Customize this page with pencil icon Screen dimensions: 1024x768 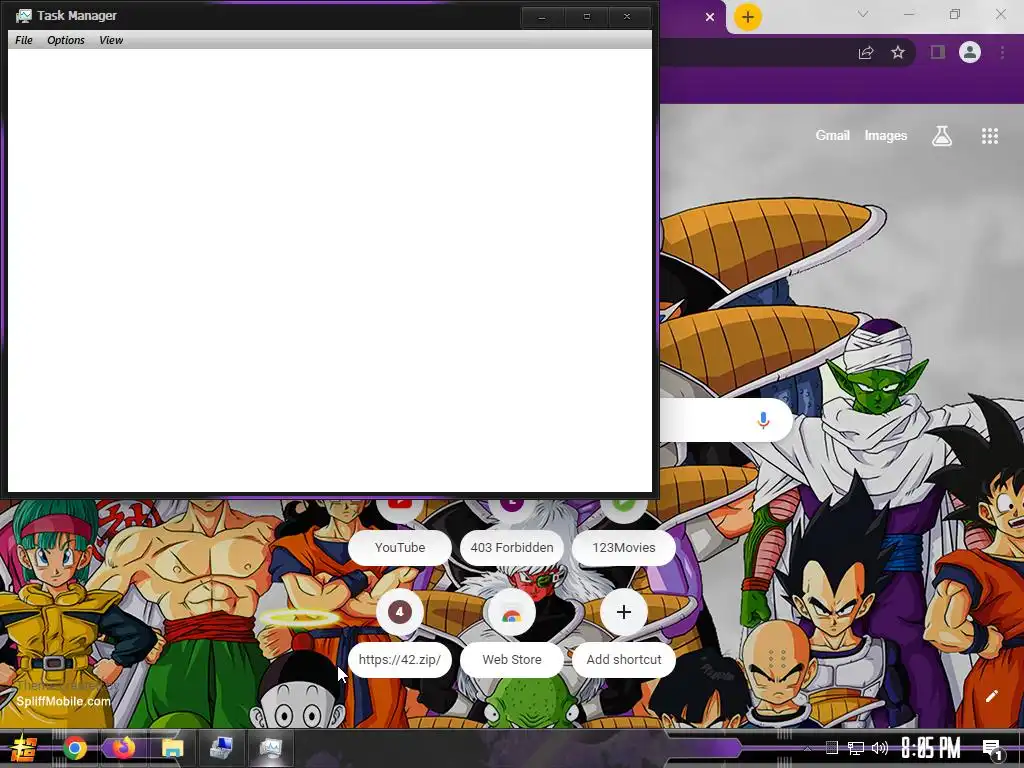[x=991, y=696]
